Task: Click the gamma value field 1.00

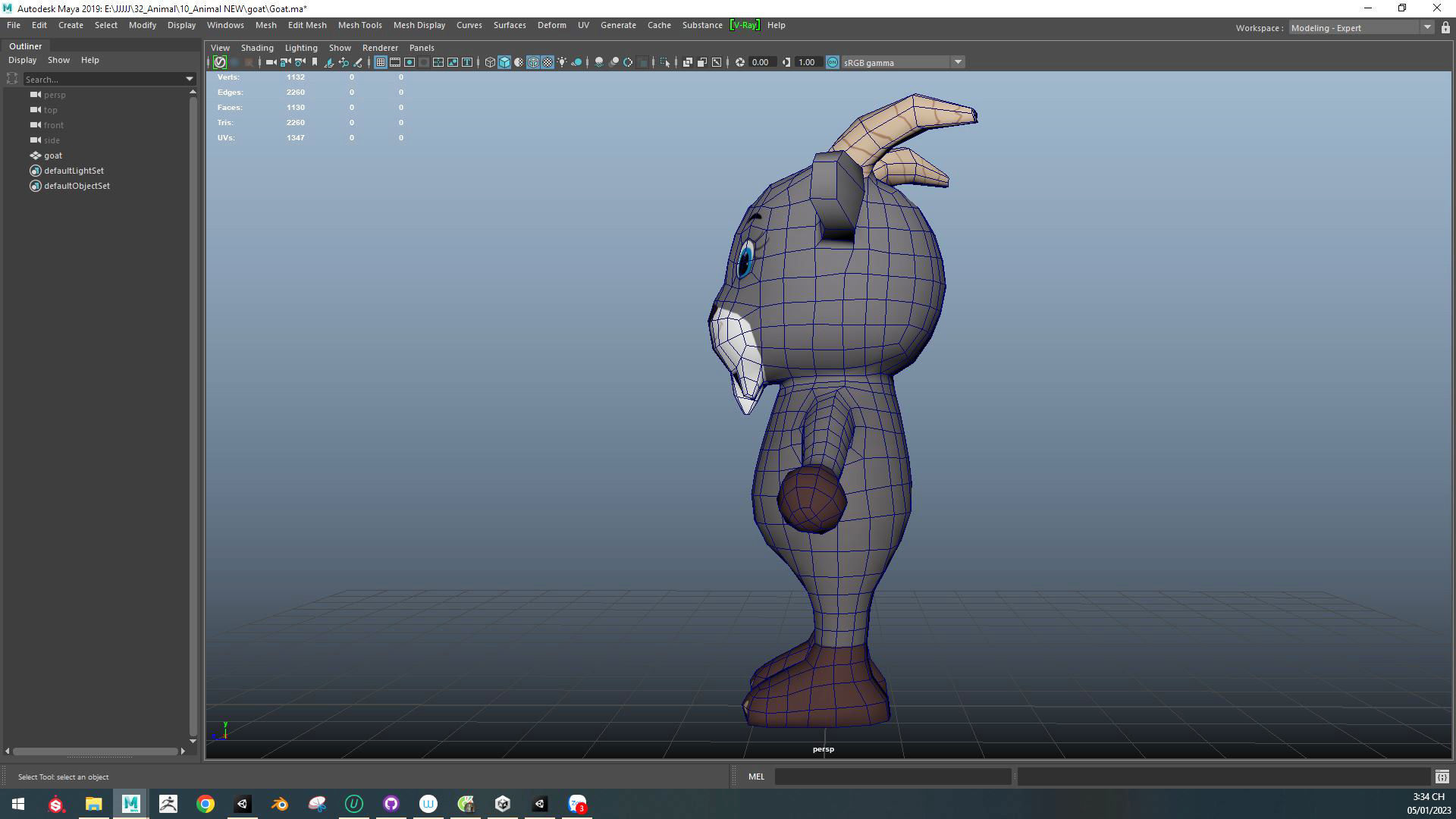Action: [808, 62]
